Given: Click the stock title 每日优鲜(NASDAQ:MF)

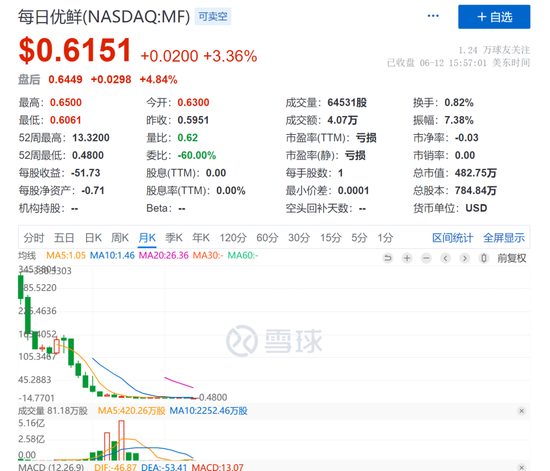Looking at the screenshot, I should click(x=104, y=17).
